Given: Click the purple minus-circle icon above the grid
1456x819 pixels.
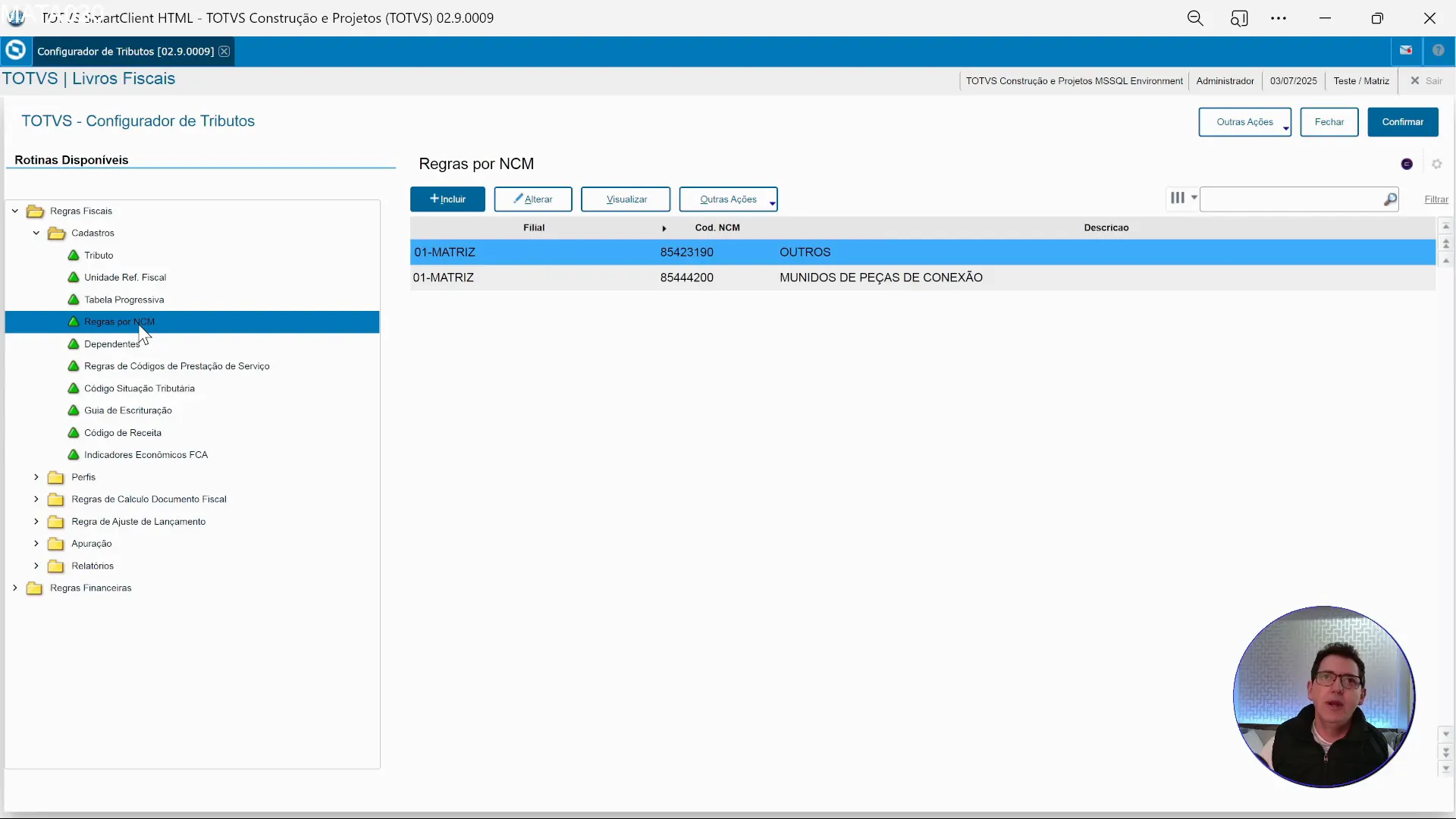Looking at the screenshot, I should tap(1407, 164).
